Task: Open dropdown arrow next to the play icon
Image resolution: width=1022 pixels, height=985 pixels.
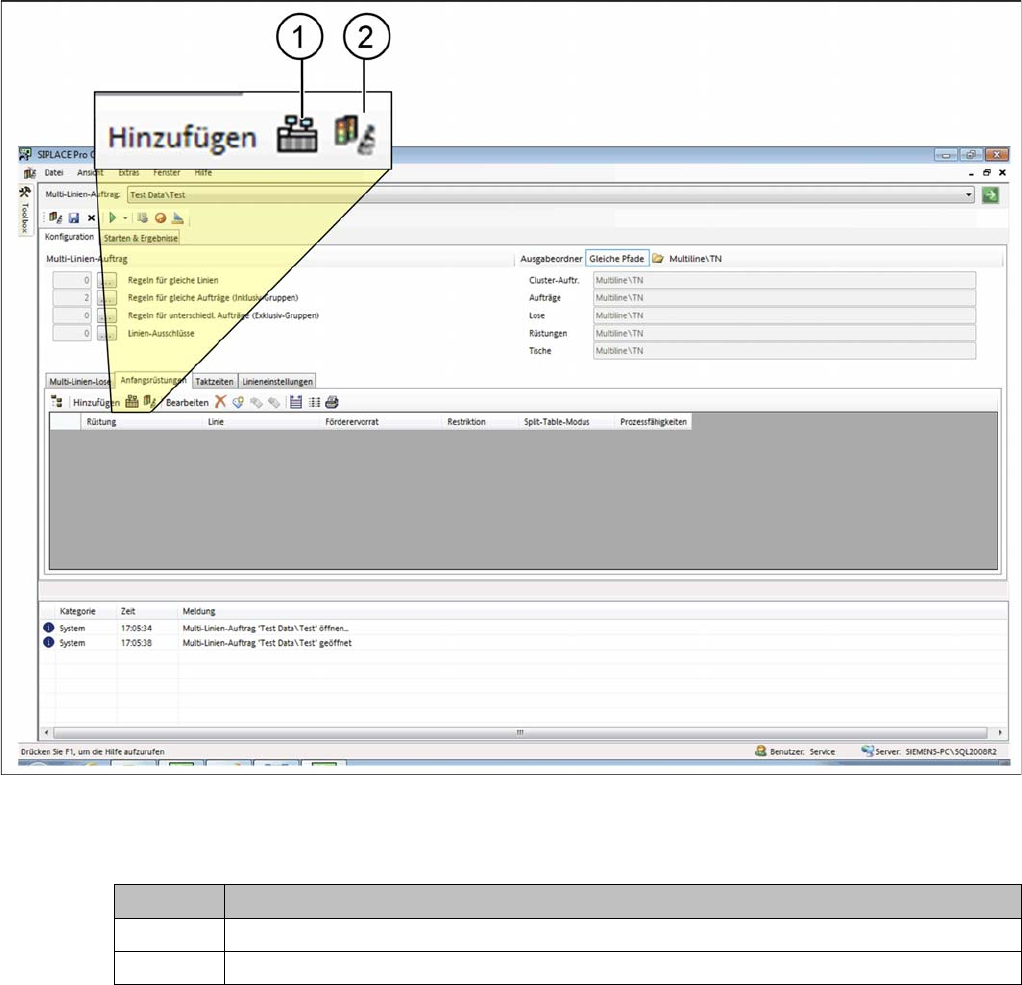Action: pos(125,217)
